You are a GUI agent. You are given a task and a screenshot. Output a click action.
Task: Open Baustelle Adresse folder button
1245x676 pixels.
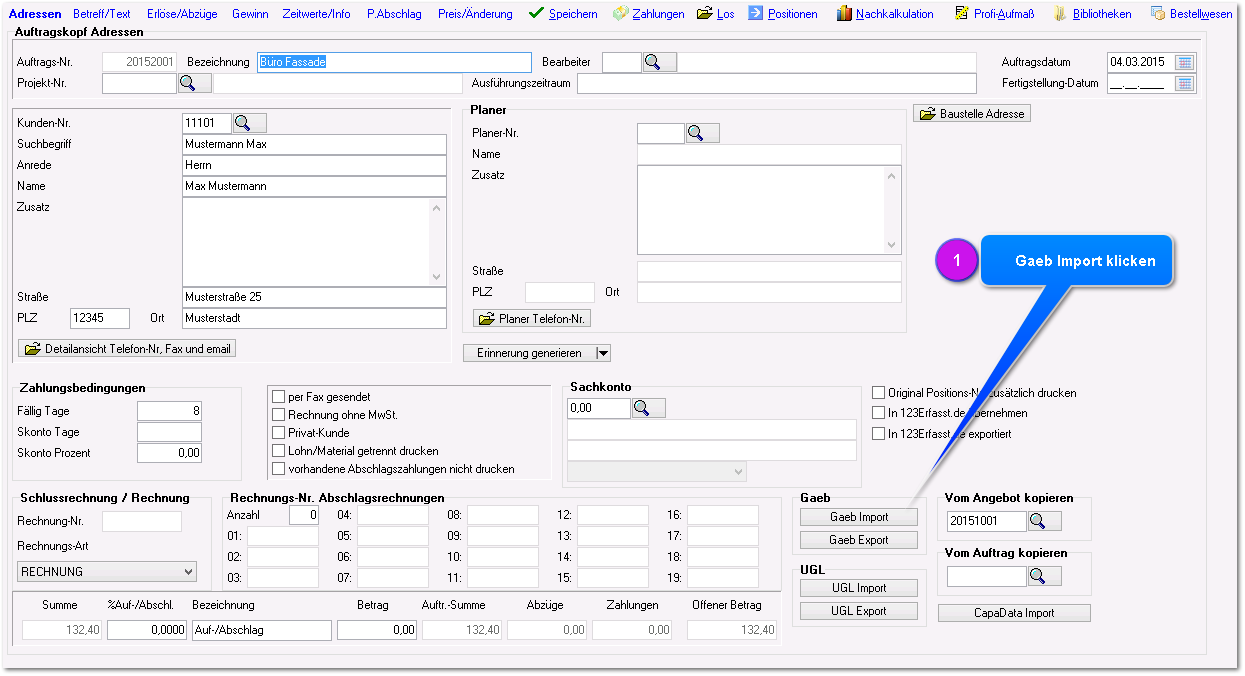[x=972, y=114]
